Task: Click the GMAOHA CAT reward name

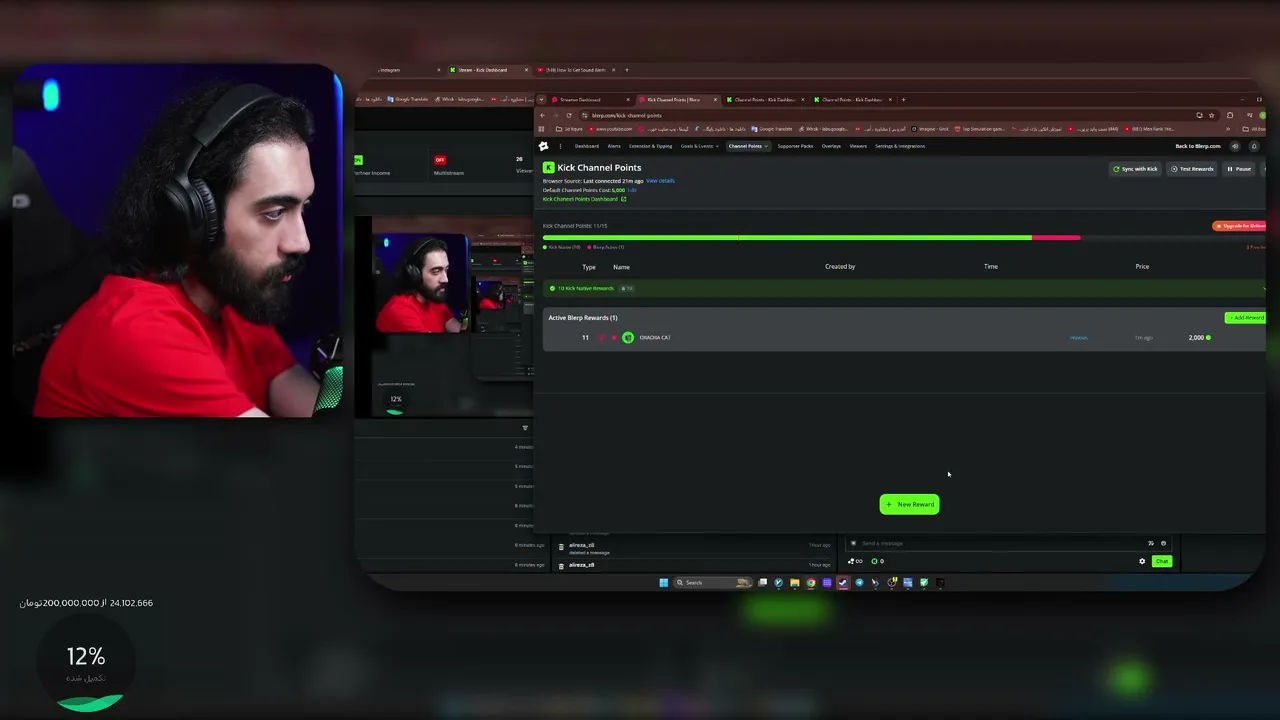Action: click(655, 338)
